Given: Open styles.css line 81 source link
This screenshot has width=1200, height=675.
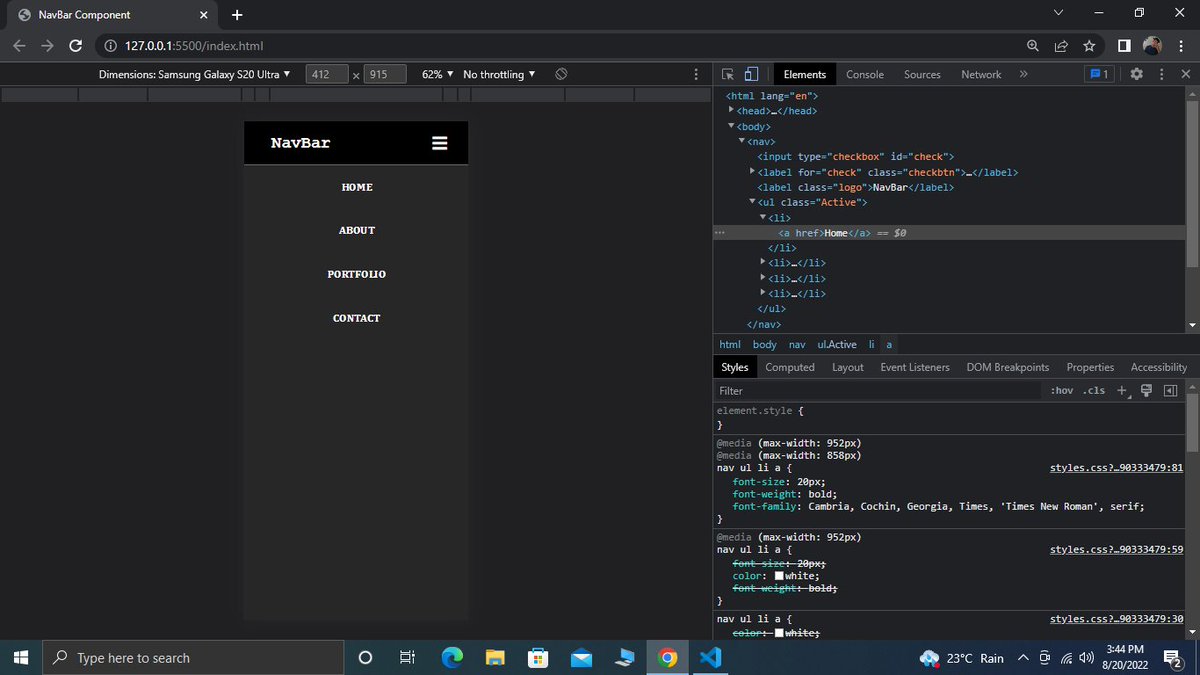Looking at the screenshot, I should tap(1117, 467).
